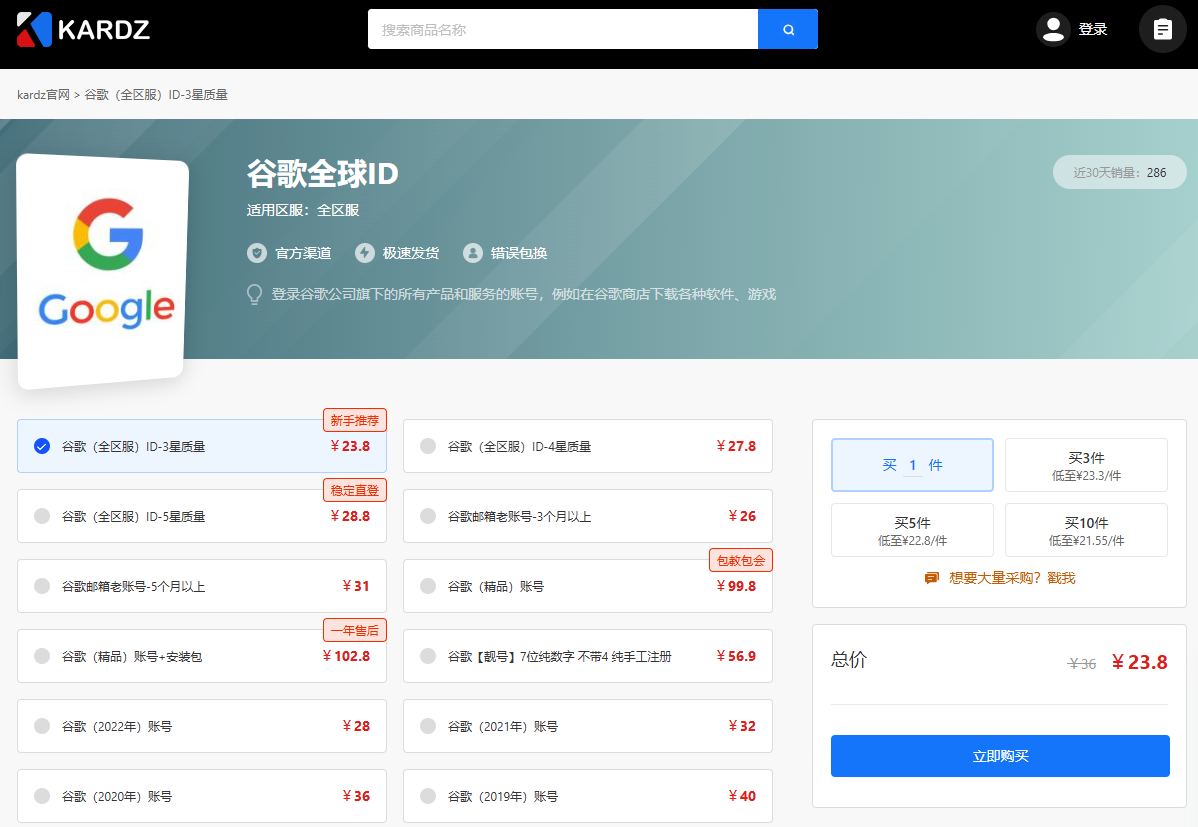Click the 总价 label

point(849,660)
